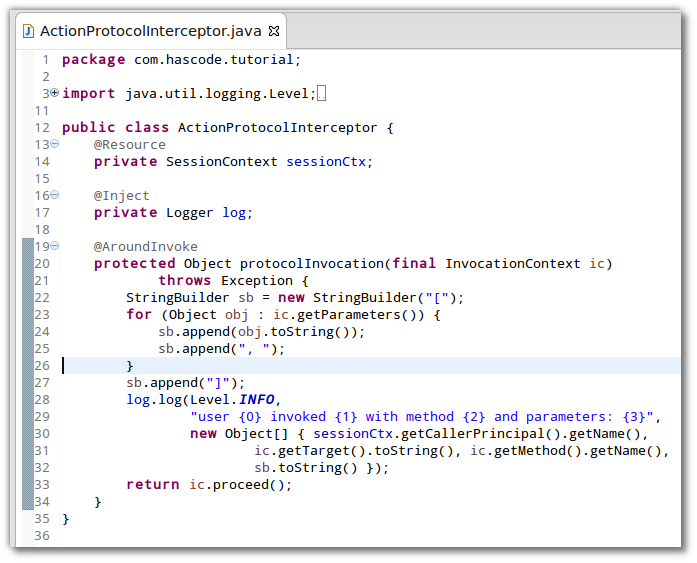Collapse the @Resource field fold marker

[54, 144]
